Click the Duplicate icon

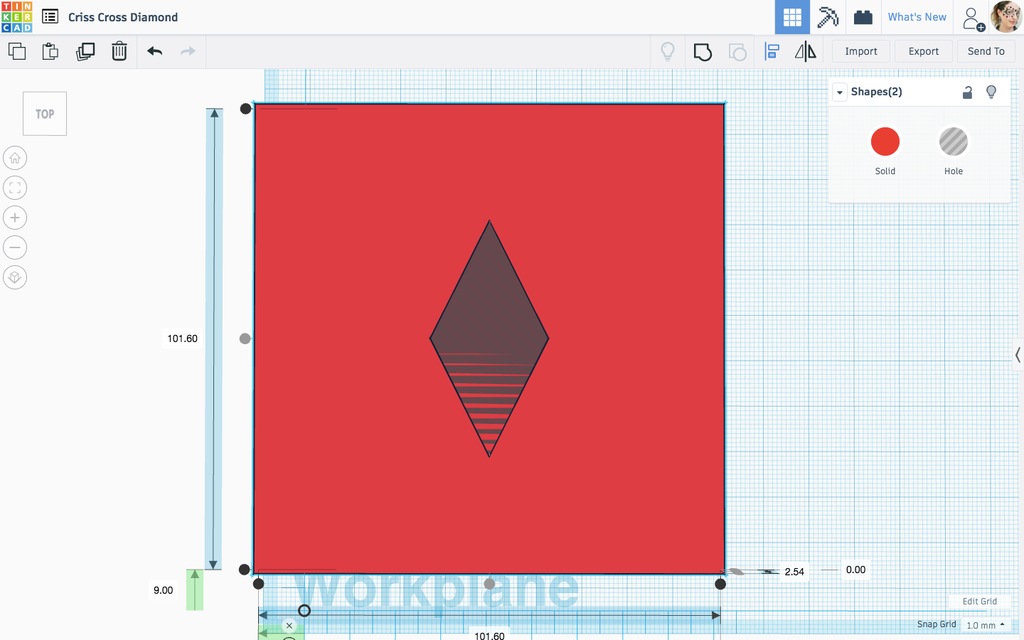click(x=86, y=51)
